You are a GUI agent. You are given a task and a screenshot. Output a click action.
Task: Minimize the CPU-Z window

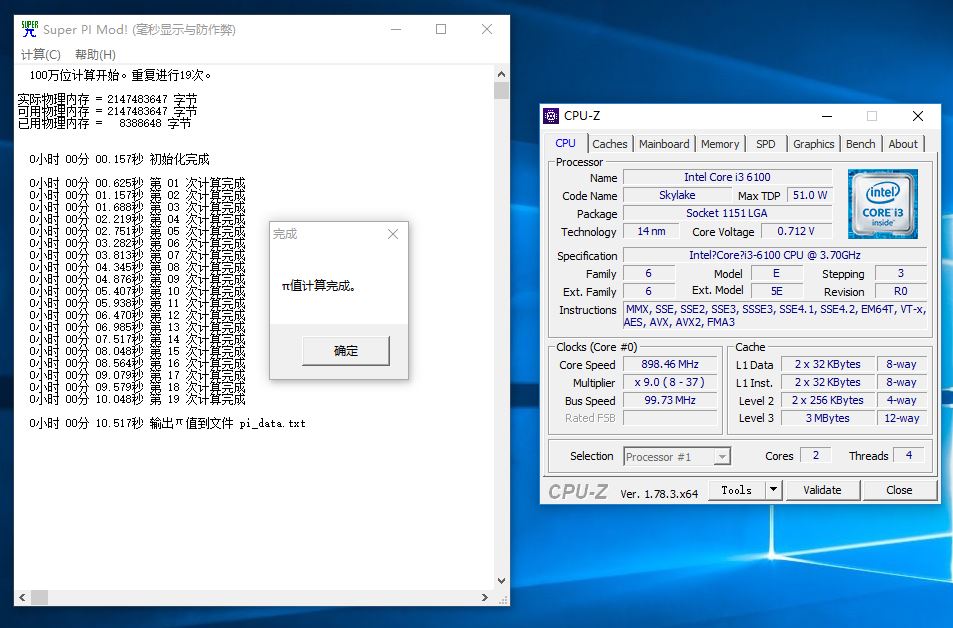(825, 116)
